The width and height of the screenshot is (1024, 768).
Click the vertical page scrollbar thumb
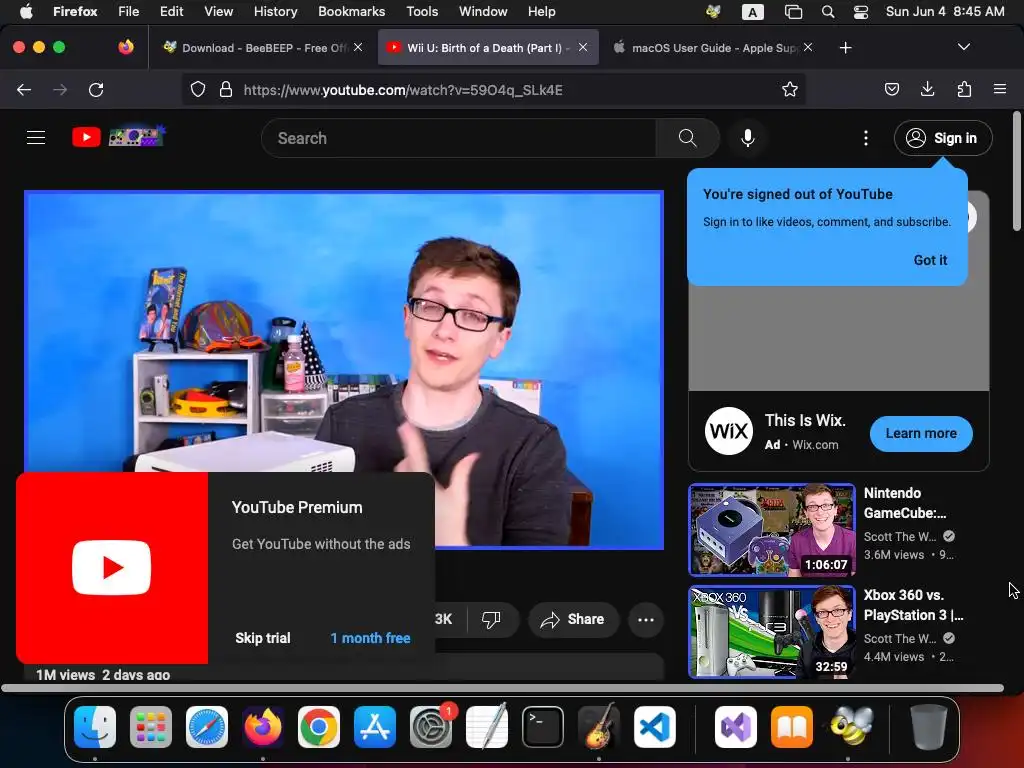click(1016, 171)
